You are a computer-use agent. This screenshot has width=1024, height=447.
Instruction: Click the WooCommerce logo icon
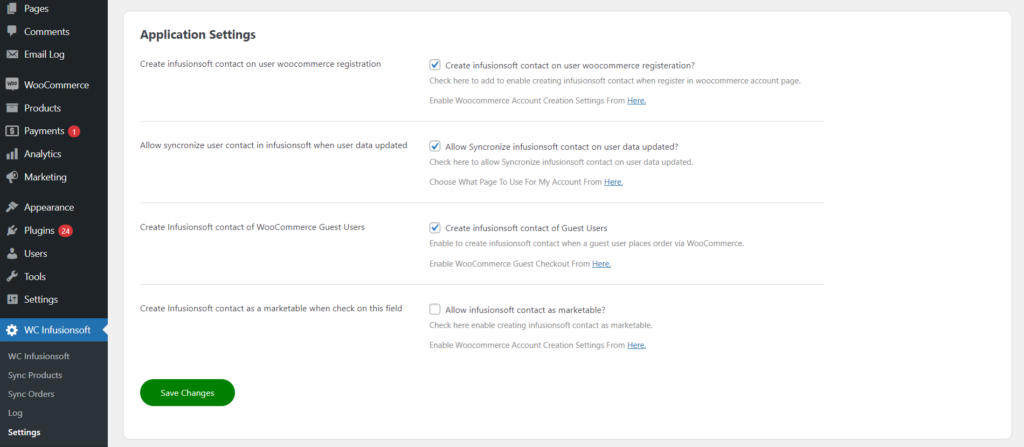click(12, 85)
